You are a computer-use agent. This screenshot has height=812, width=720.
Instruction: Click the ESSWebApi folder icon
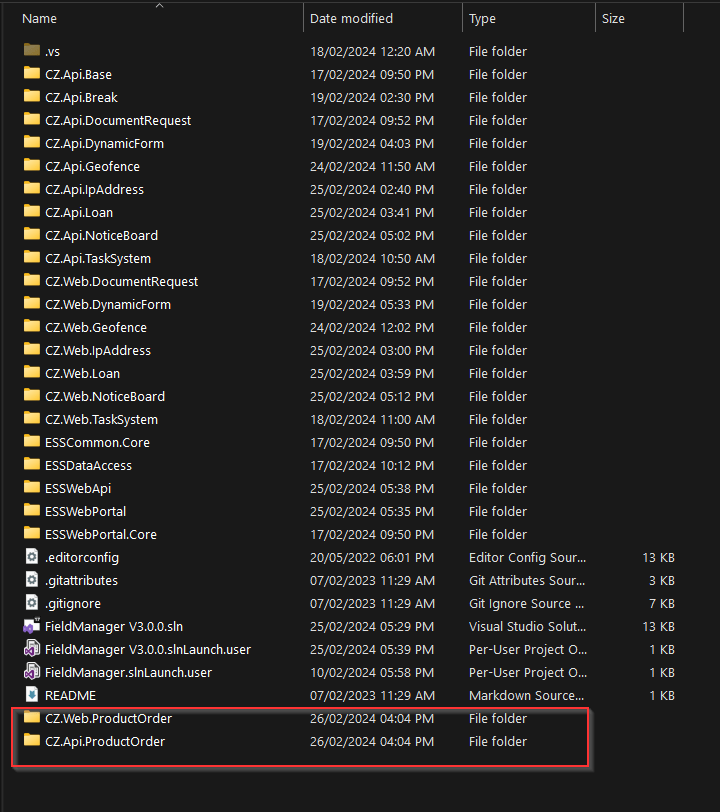[x=32, y=487]
